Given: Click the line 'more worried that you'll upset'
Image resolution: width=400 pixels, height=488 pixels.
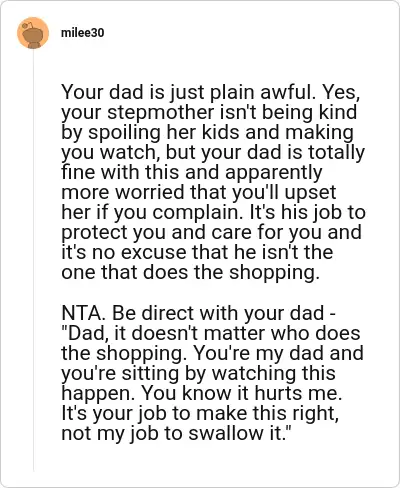Looking at the screenshot, I should [x=199, y=192].
